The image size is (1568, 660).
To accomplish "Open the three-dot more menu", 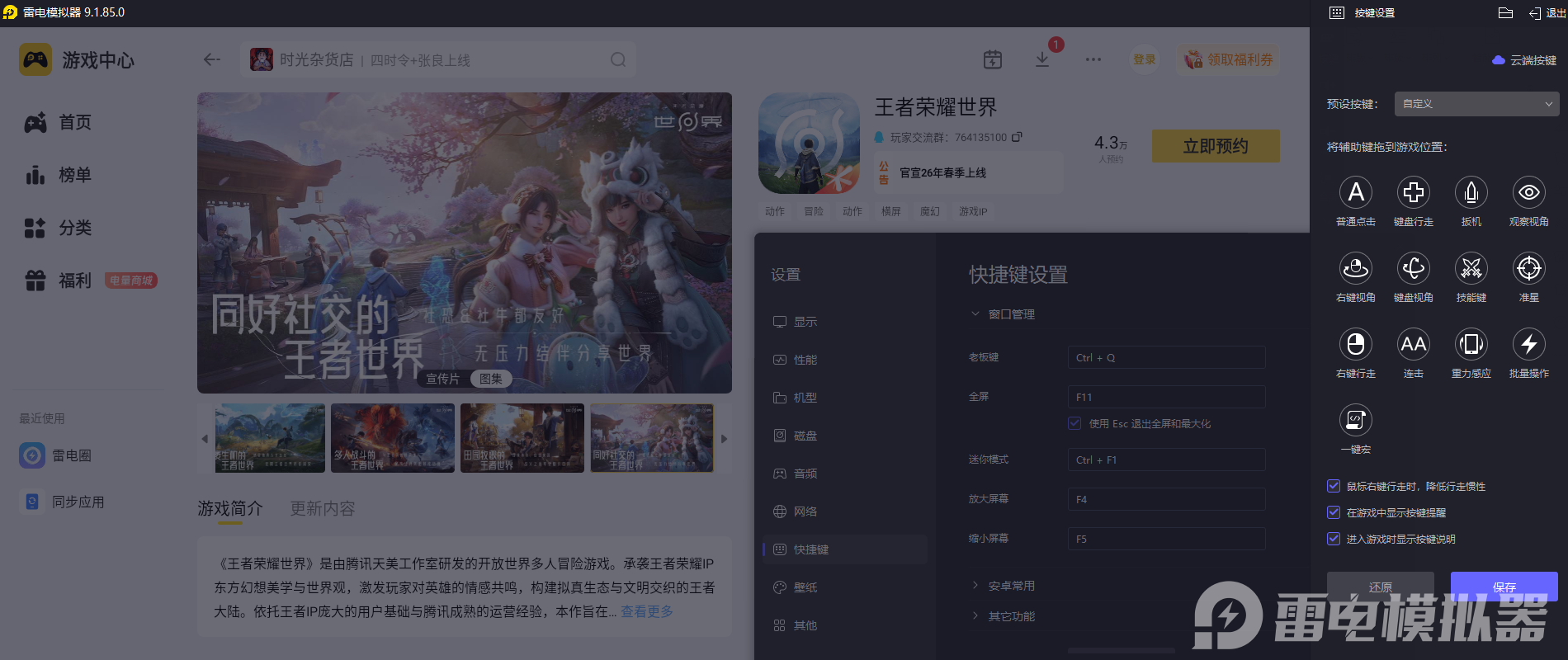I will [1093, 59].
